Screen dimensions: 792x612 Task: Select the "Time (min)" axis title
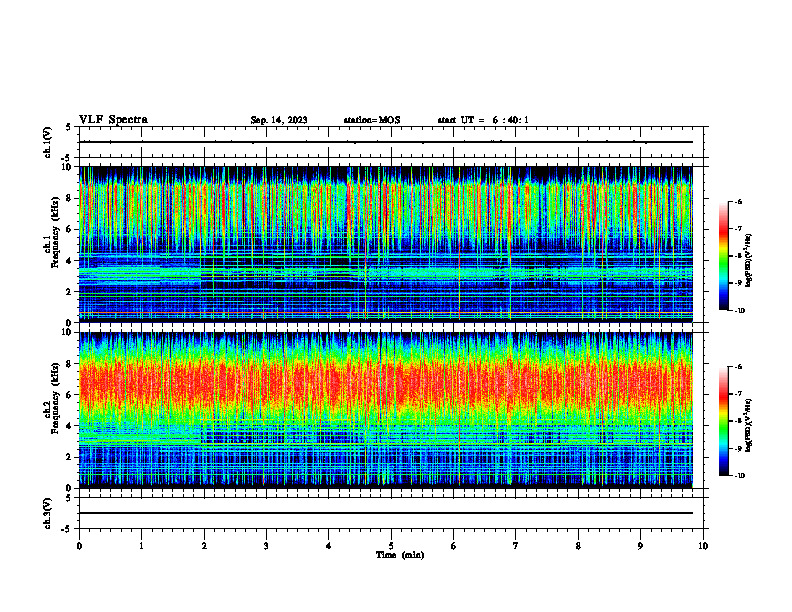point(400,555)
